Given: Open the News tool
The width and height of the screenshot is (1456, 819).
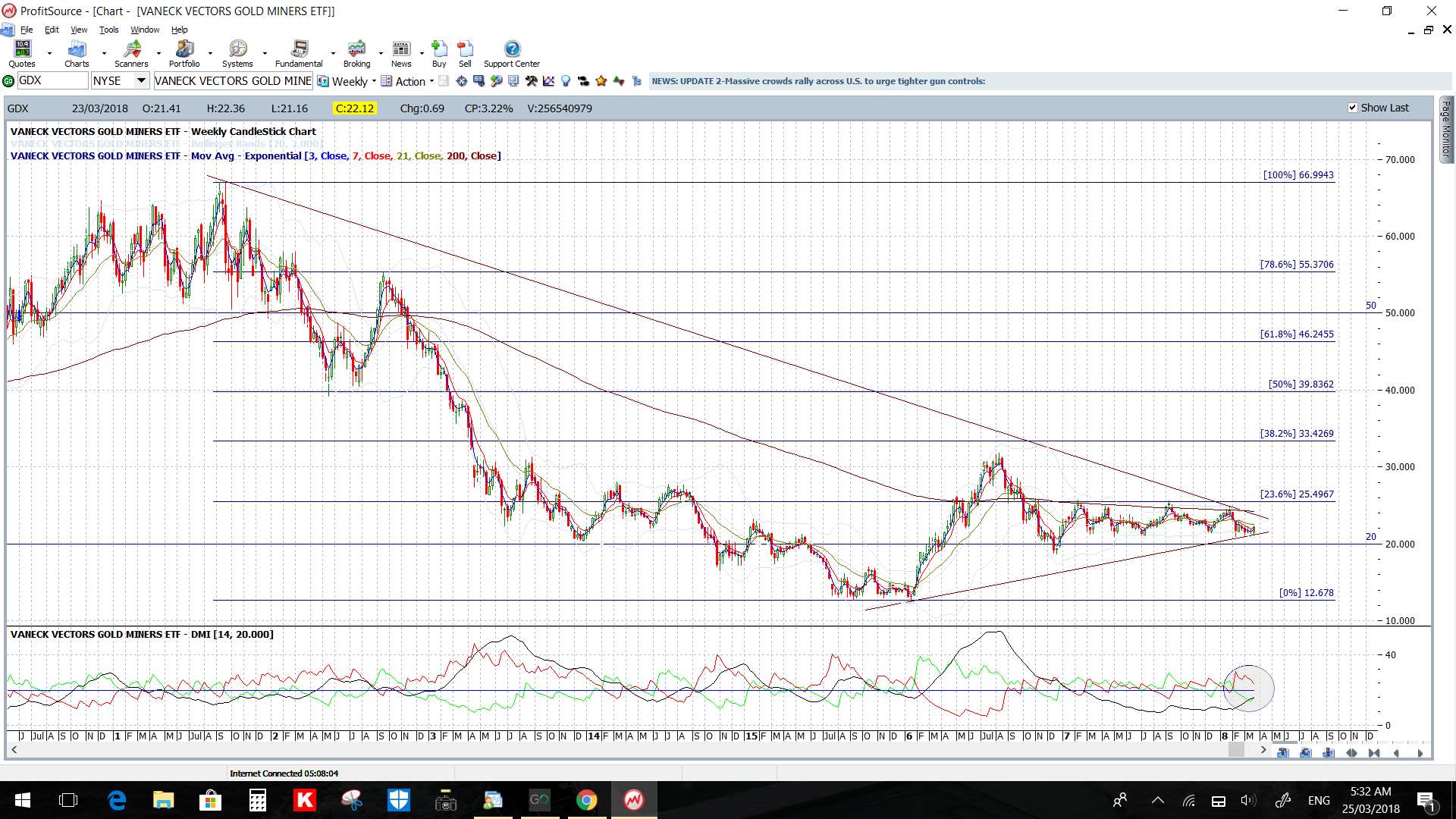Looking at the screenshot, I should 401,54.
